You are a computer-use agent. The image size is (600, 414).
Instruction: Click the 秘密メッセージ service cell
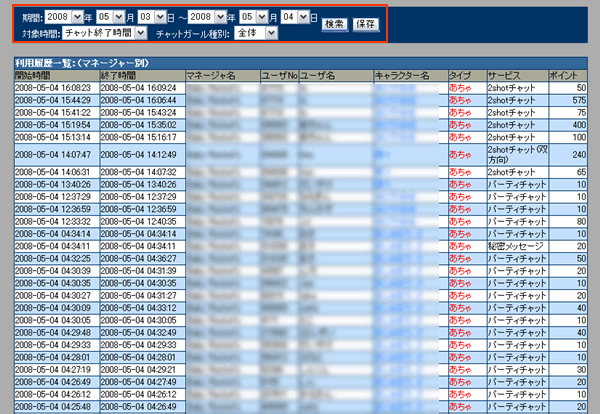(516, 245)
